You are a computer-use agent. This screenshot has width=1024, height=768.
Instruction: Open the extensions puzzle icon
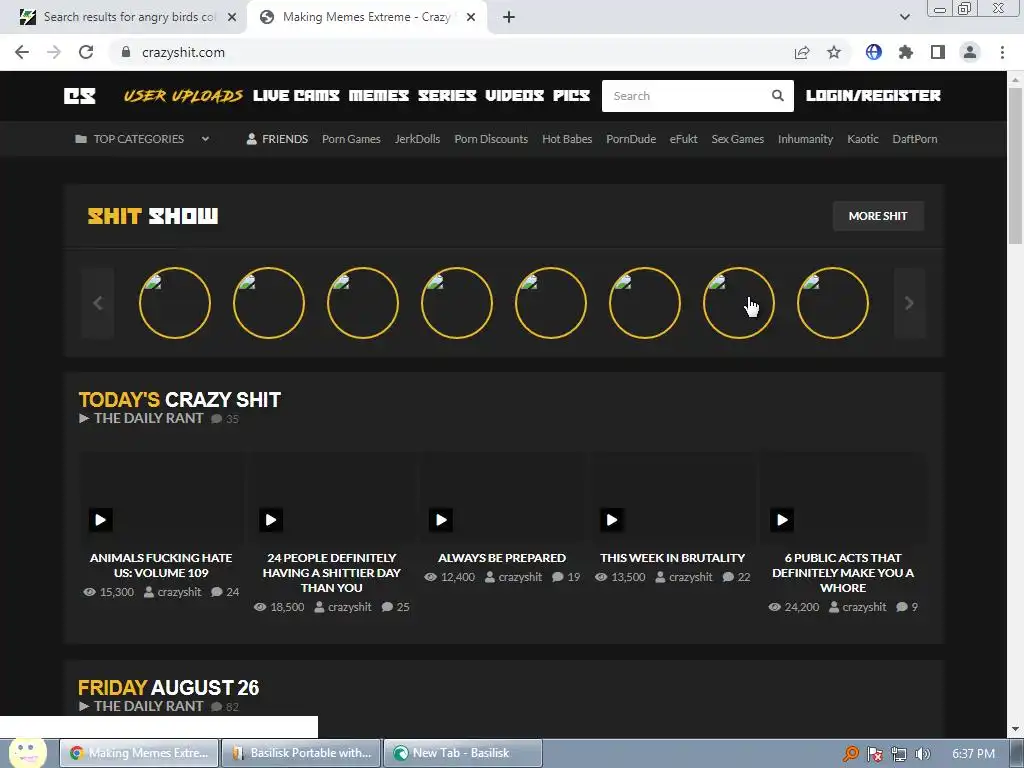click(906, 52)
